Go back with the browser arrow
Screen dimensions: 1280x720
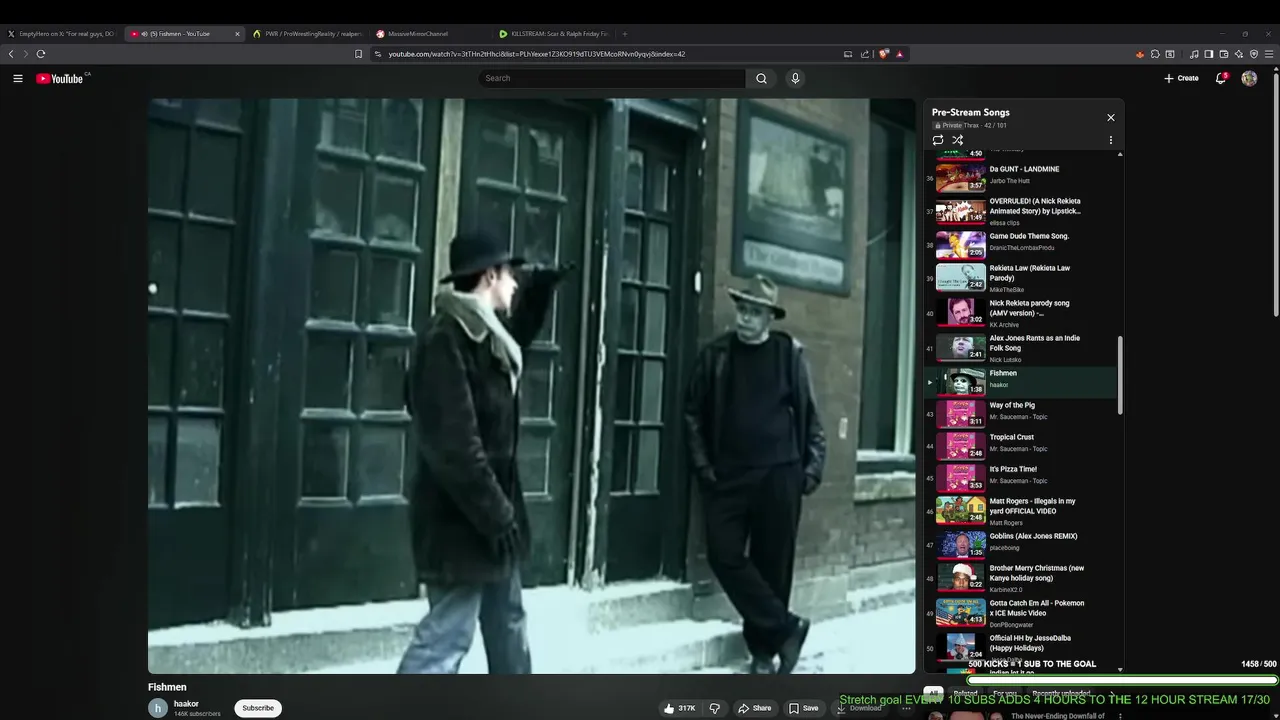pos(11,54)
